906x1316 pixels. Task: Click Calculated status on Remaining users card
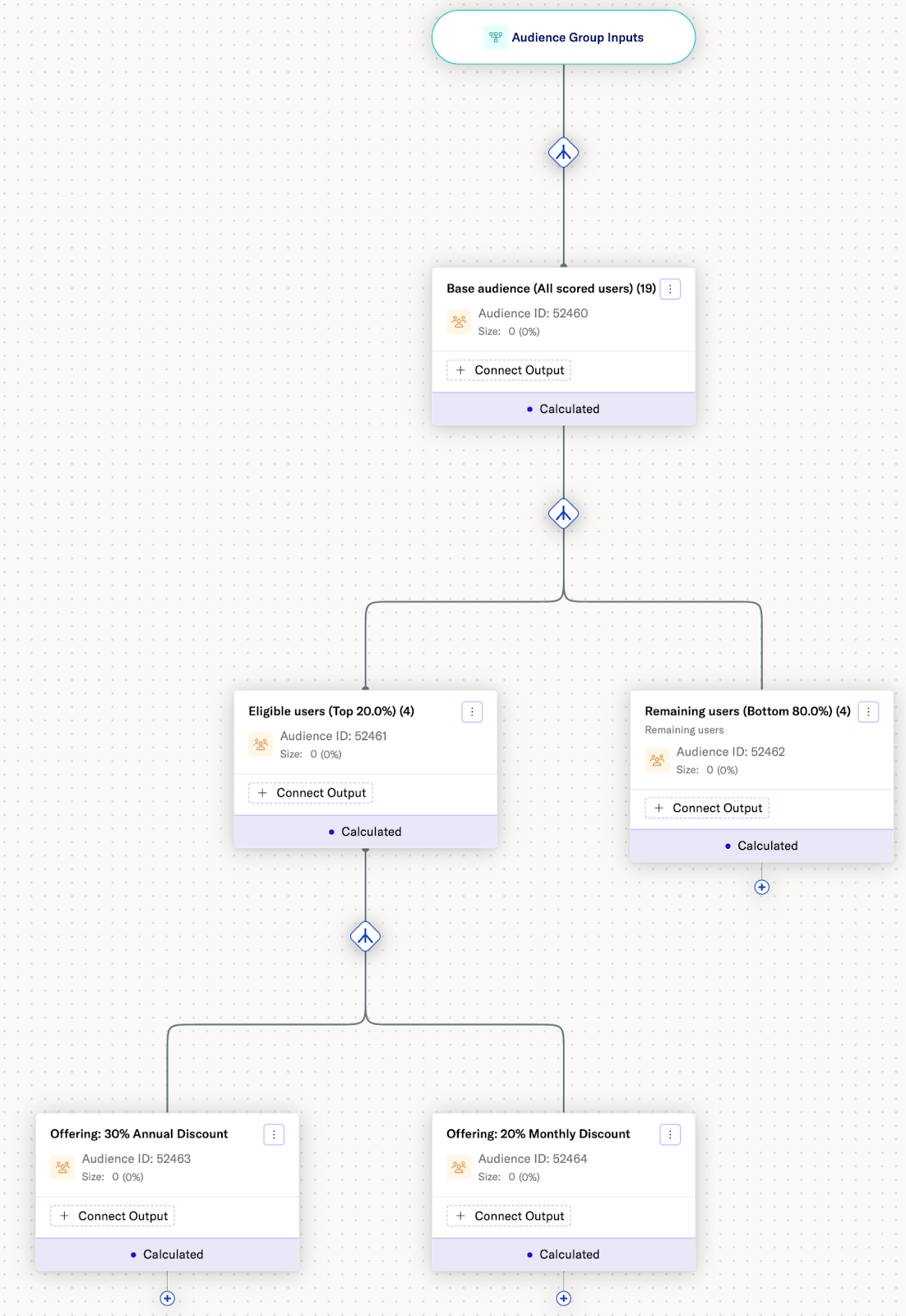[761, 846]
